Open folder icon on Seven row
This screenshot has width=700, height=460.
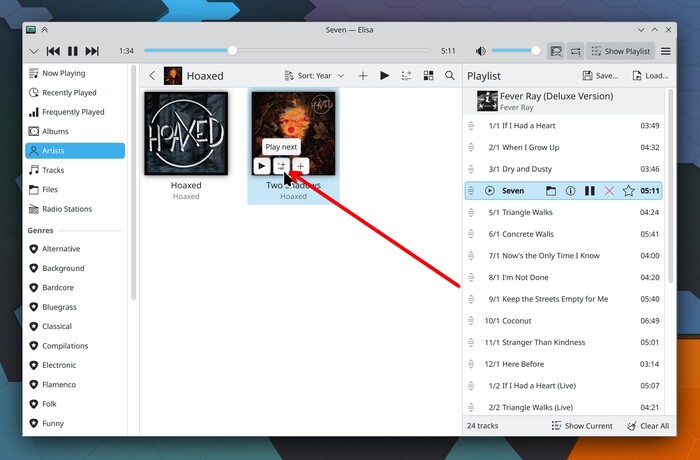pyautogui.click(x=551, y=191)
